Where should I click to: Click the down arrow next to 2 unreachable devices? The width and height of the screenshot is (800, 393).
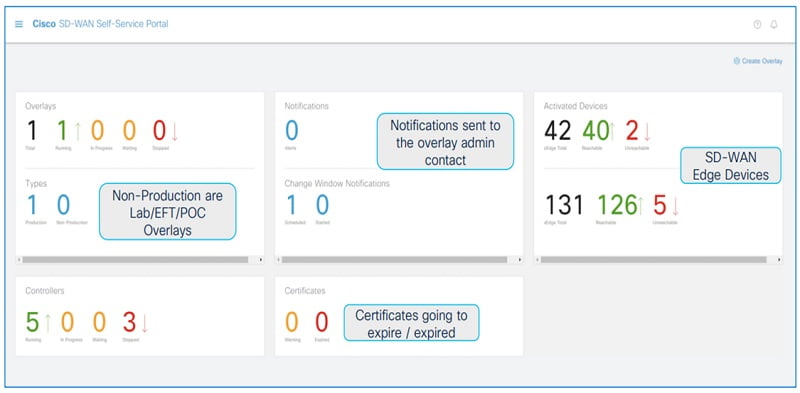point(647,131)
